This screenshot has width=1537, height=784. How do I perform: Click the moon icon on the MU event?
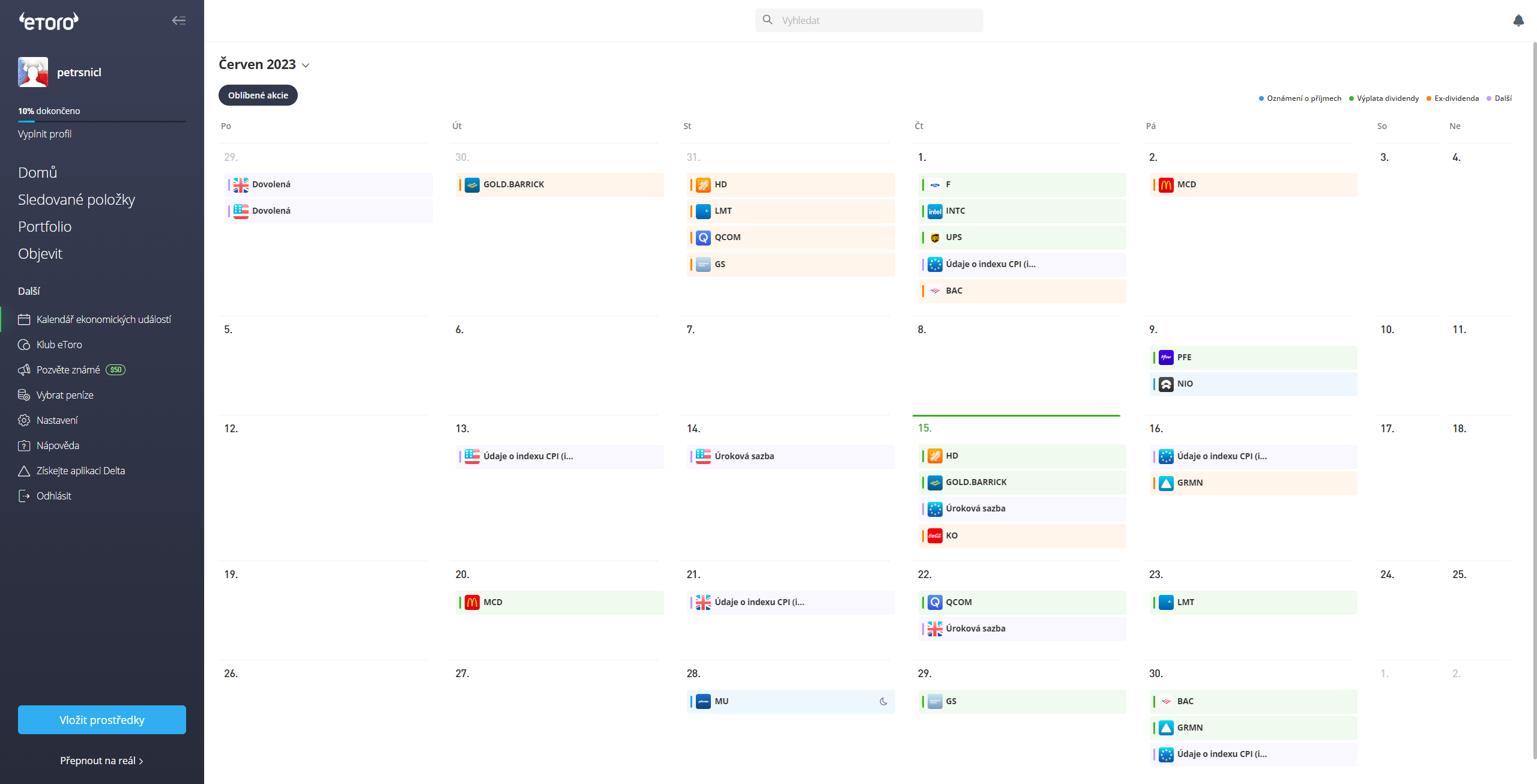click(883, 702)
